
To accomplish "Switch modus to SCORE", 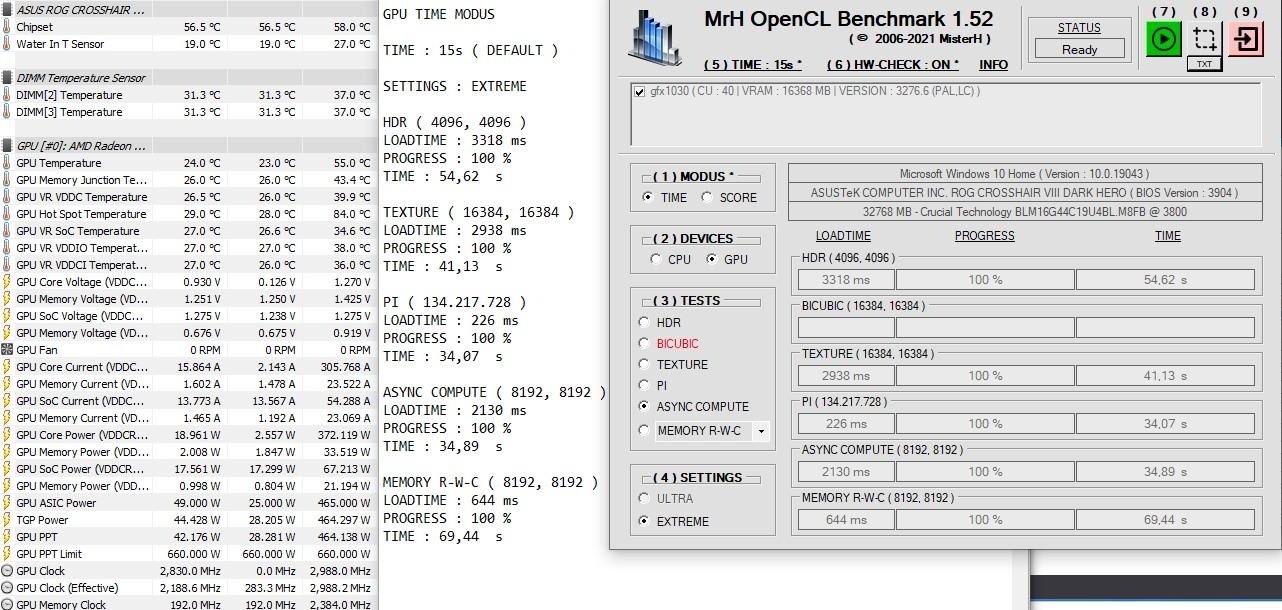I will click(x=707, y=197).
